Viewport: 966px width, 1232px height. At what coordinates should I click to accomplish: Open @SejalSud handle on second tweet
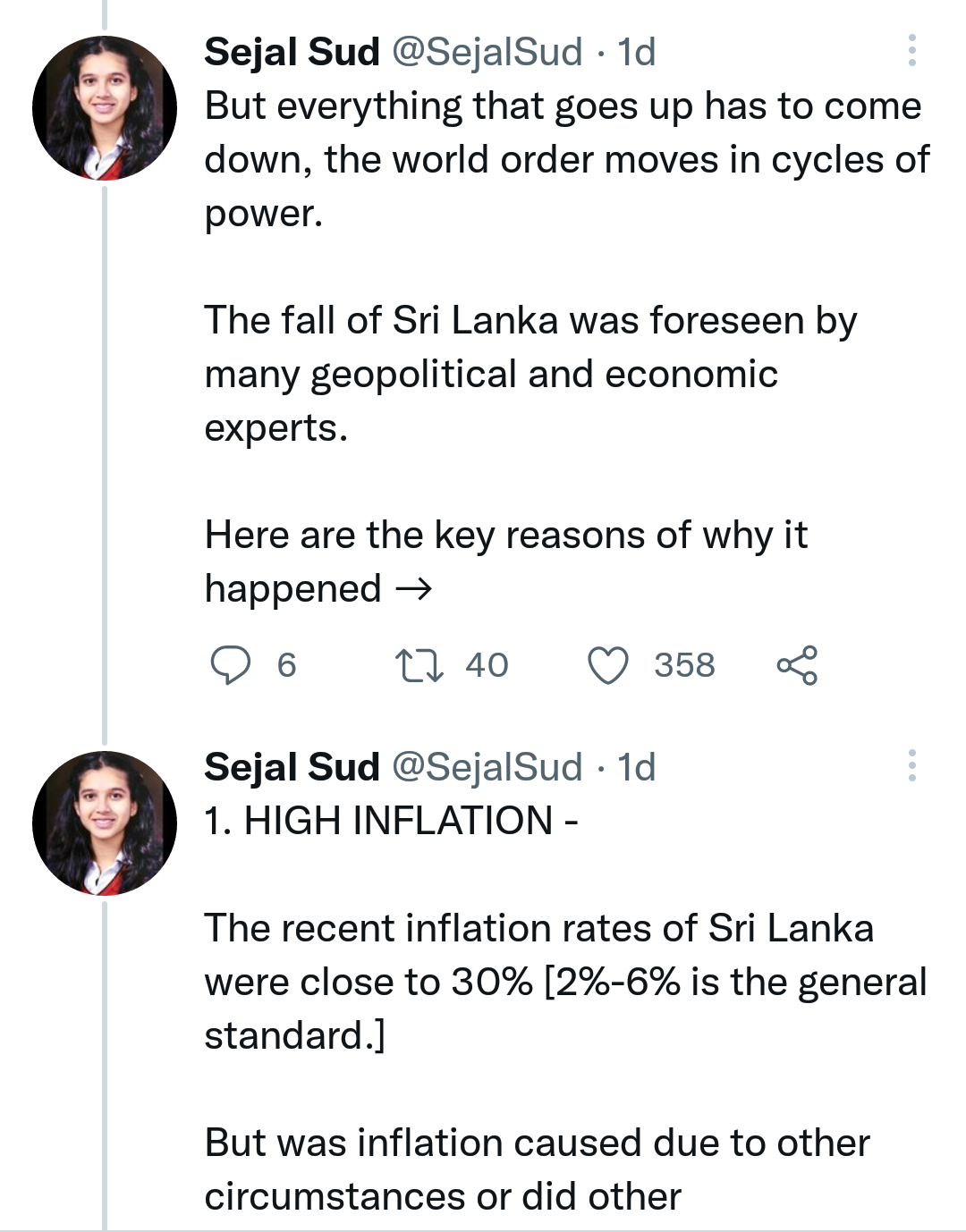tap(487, 767)
